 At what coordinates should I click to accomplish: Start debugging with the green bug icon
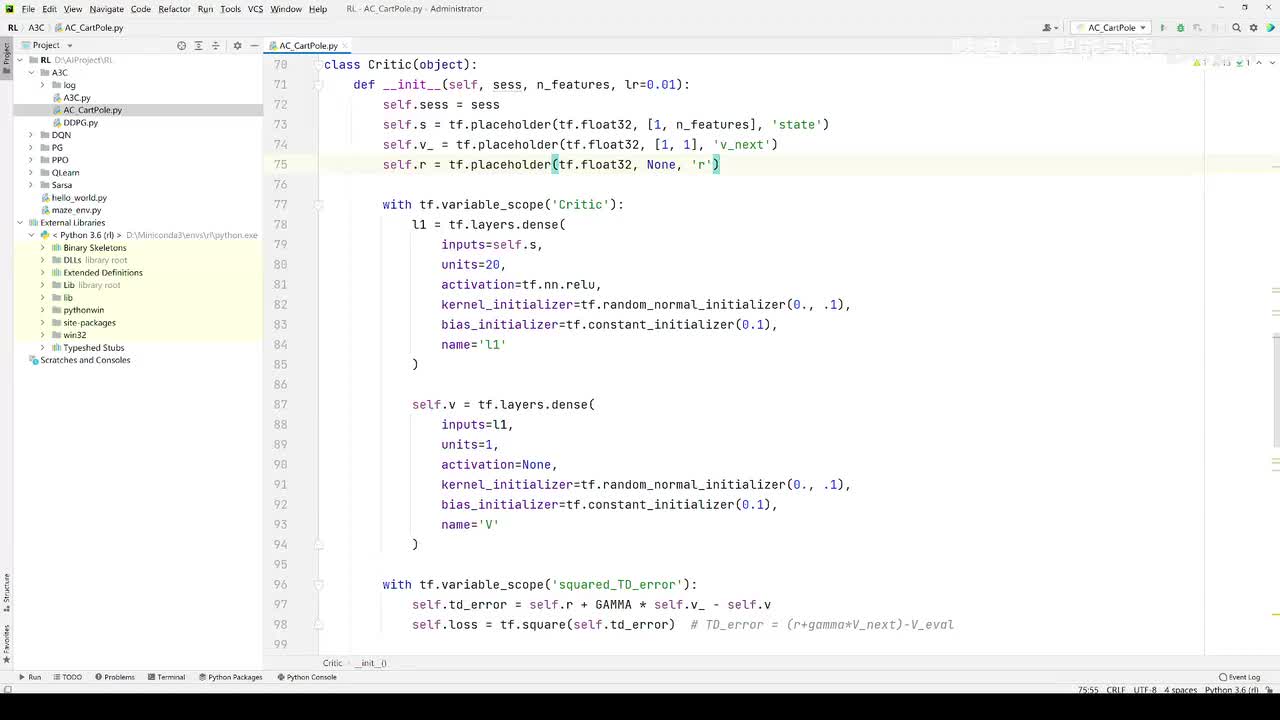click(1180, 28)
